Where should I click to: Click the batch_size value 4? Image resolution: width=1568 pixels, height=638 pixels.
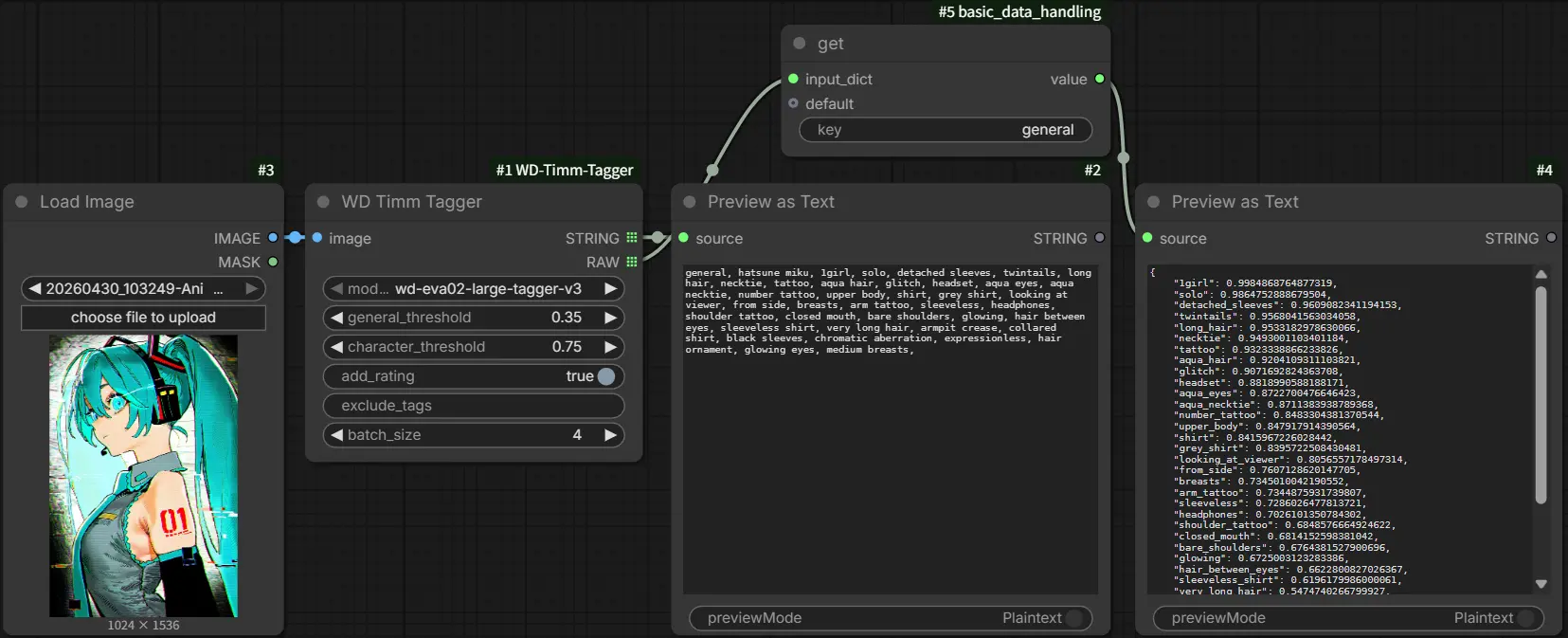click(x=577, y=435)
